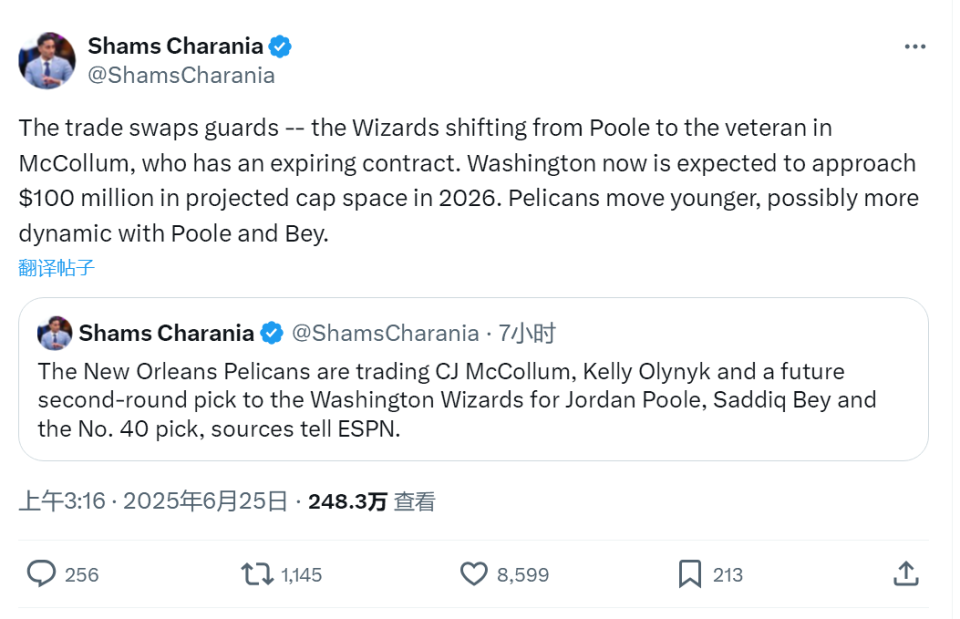
Task: Click Shams Charania's profile avatar
Action: [x=47, y=59]
